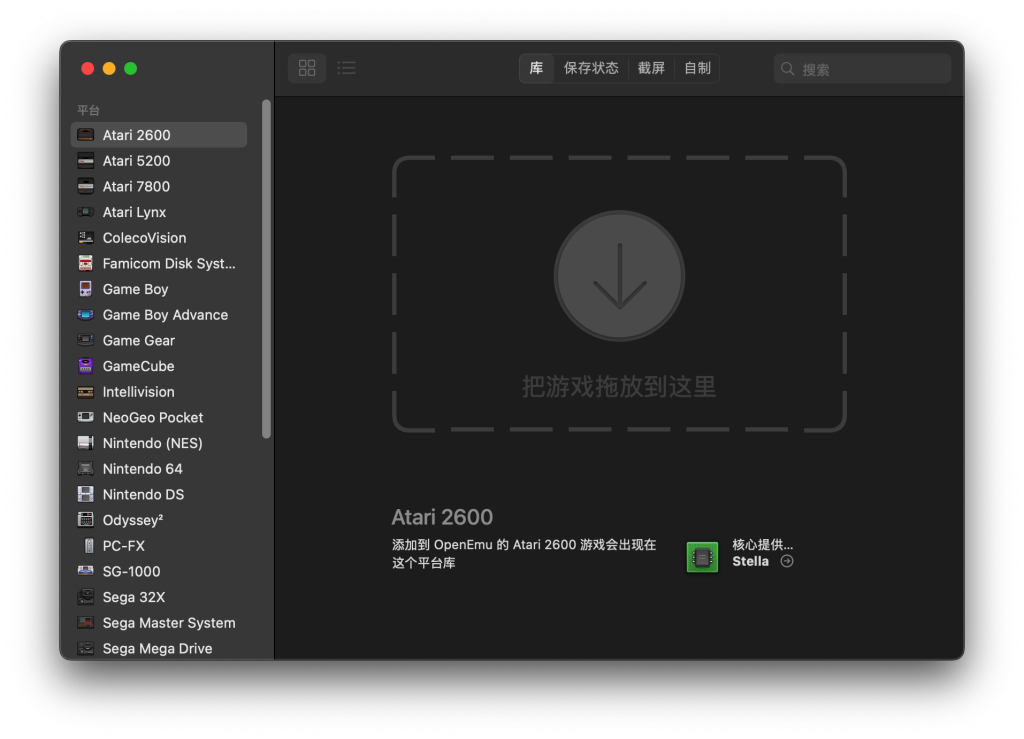Click the Atari 5200 console icon
Screen dimensions: 1024x739
coord(86,161)
